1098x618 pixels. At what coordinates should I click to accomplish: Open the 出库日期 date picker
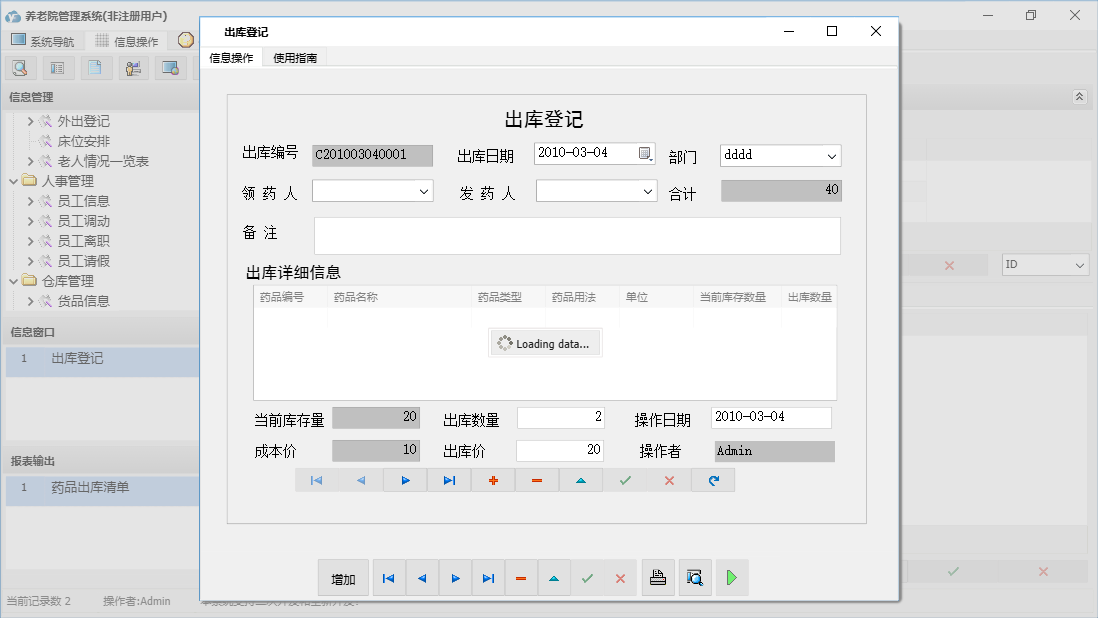point(646,155)
